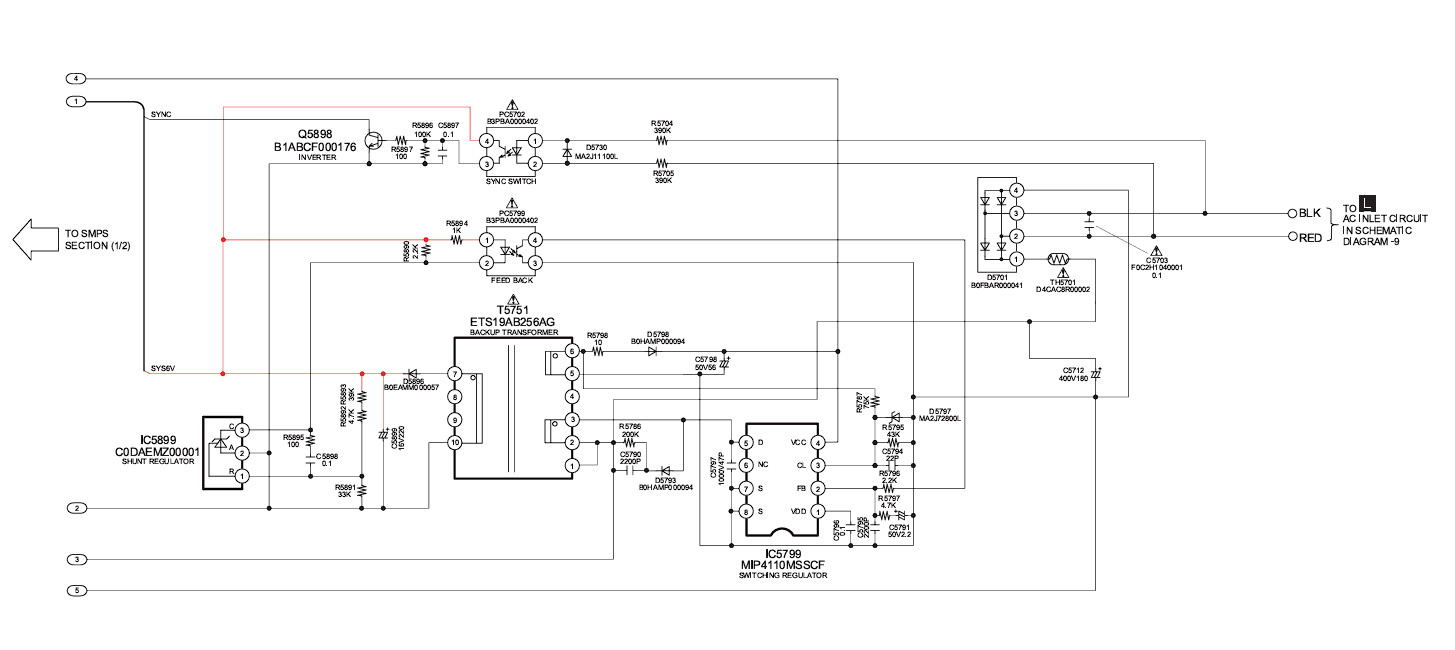Click the SYS6V signal label
This screenshot has width=1455, height=650.
click(x=164, y=368)
